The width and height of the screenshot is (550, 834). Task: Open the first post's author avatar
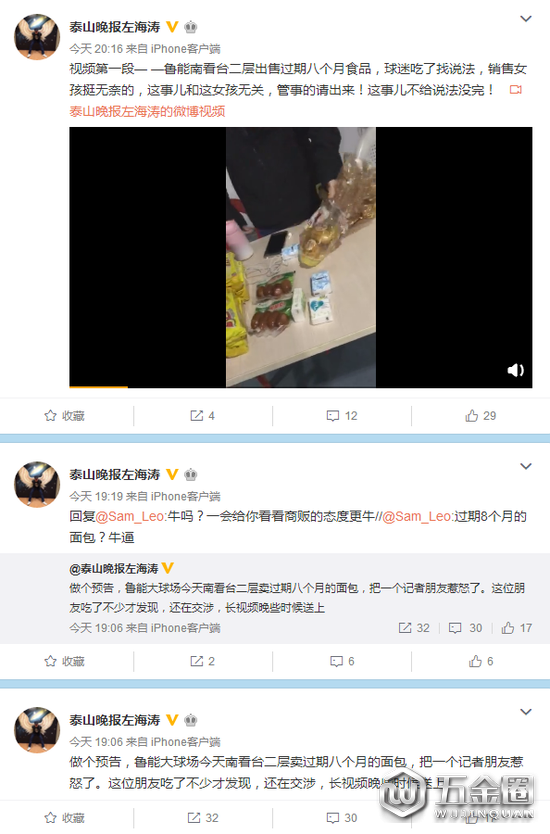click(x=37, y=37)
